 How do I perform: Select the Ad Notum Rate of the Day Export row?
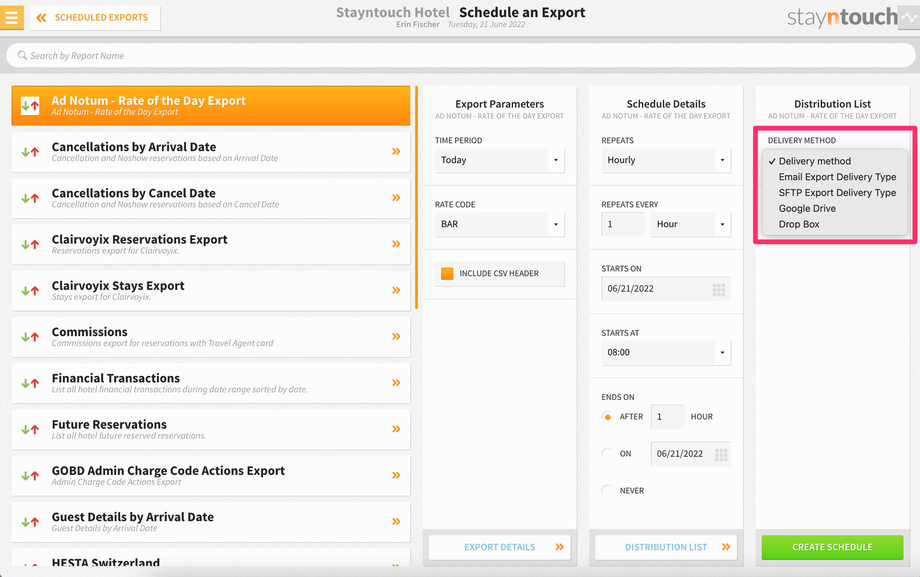211,106
